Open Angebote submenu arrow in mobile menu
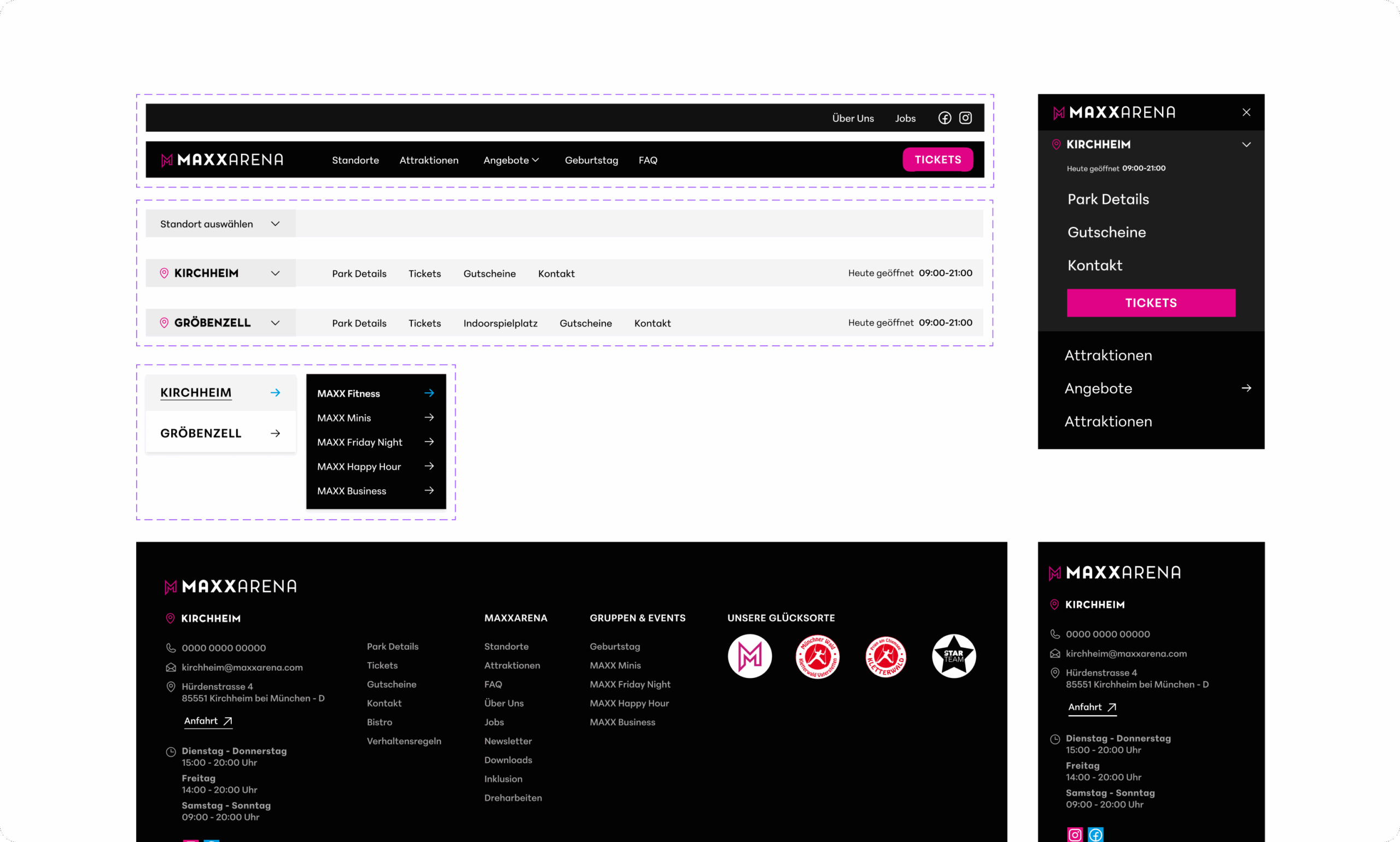This screenshot has width=1400, height=842. tap(1246, 388)
